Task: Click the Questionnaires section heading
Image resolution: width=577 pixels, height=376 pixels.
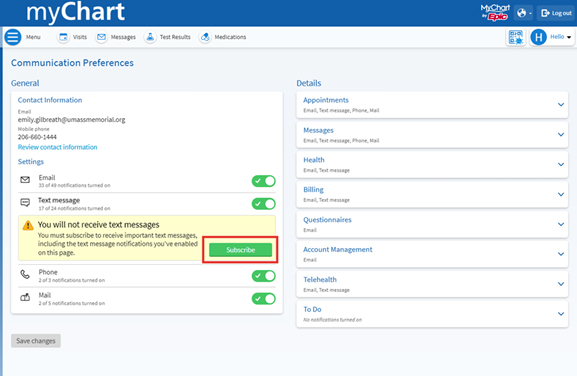Action: click(328, 220)
